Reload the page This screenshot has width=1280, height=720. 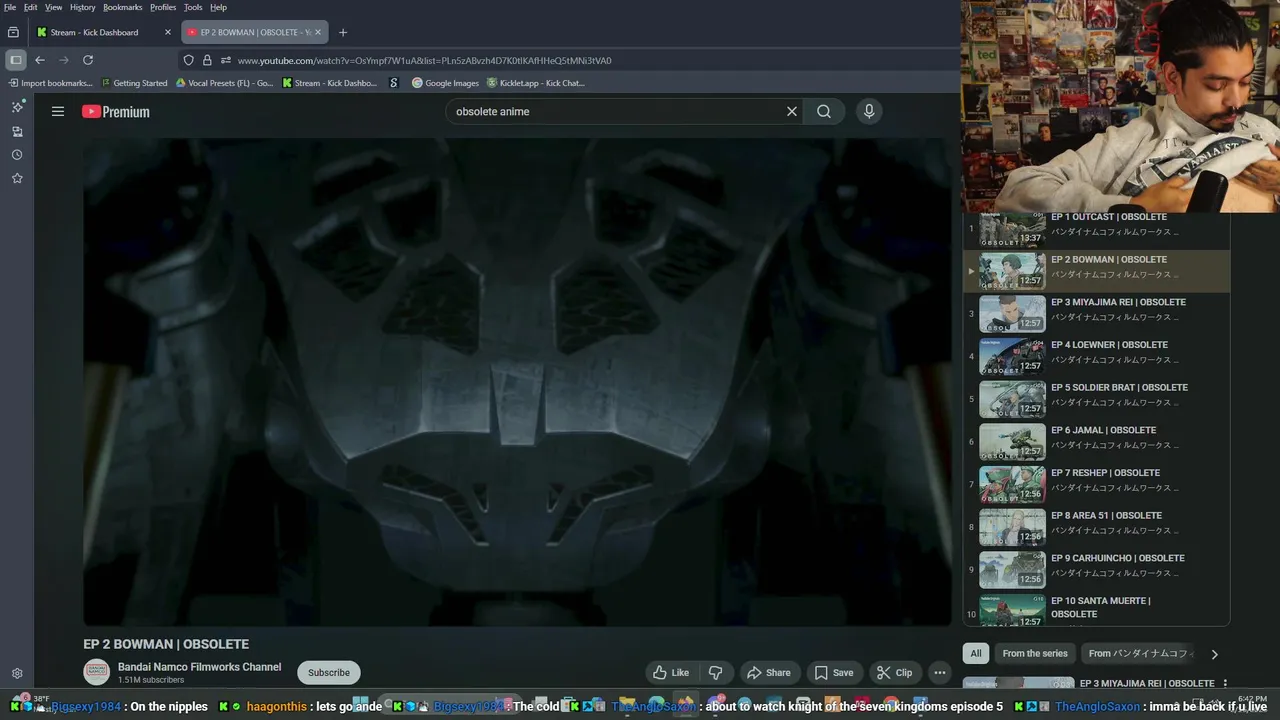click(x=88, y=60)
